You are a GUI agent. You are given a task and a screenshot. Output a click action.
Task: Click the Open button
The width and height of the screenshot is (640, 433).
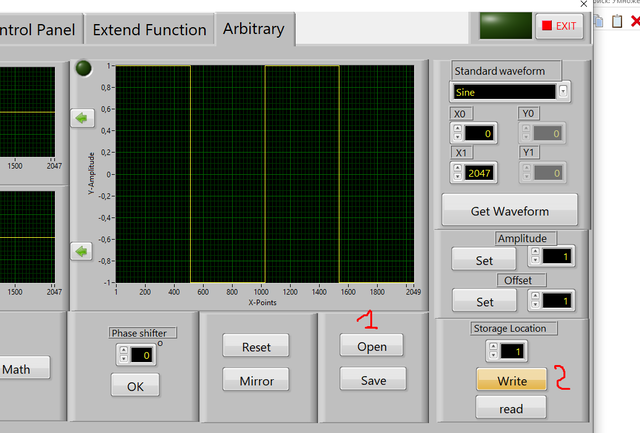[x=371, y=346]
